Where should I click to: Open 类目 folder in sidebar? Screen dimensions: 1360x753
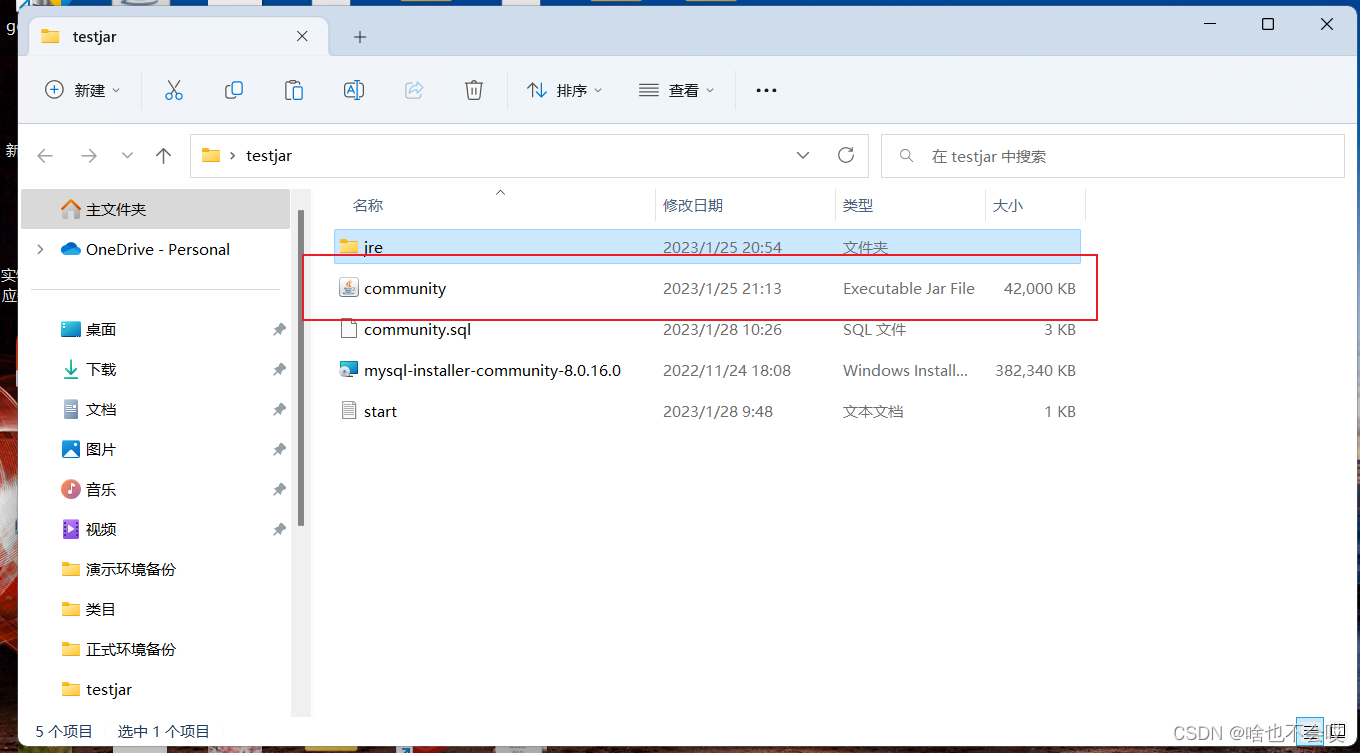click(89, 609)
